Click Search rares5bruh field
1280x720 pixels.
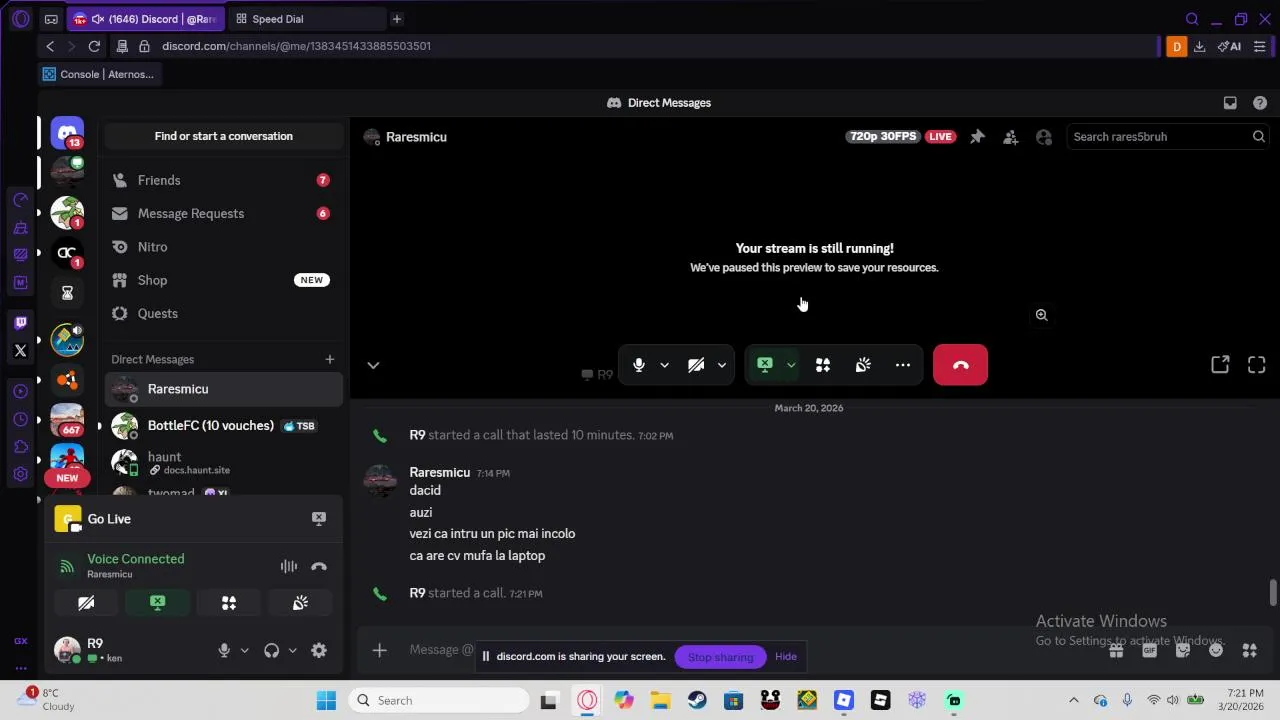pyautogui.click(x=1168, y=137)
